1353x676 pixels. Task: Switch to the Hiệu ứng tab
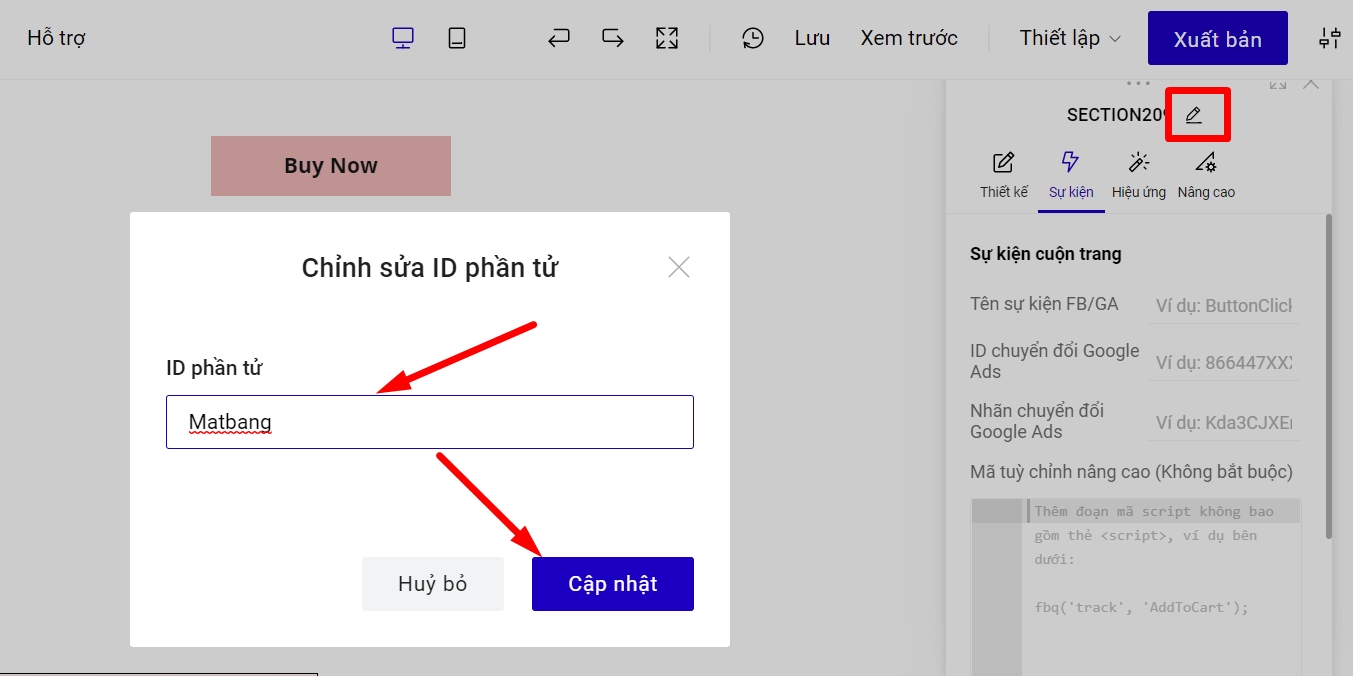pos(1139,175)
